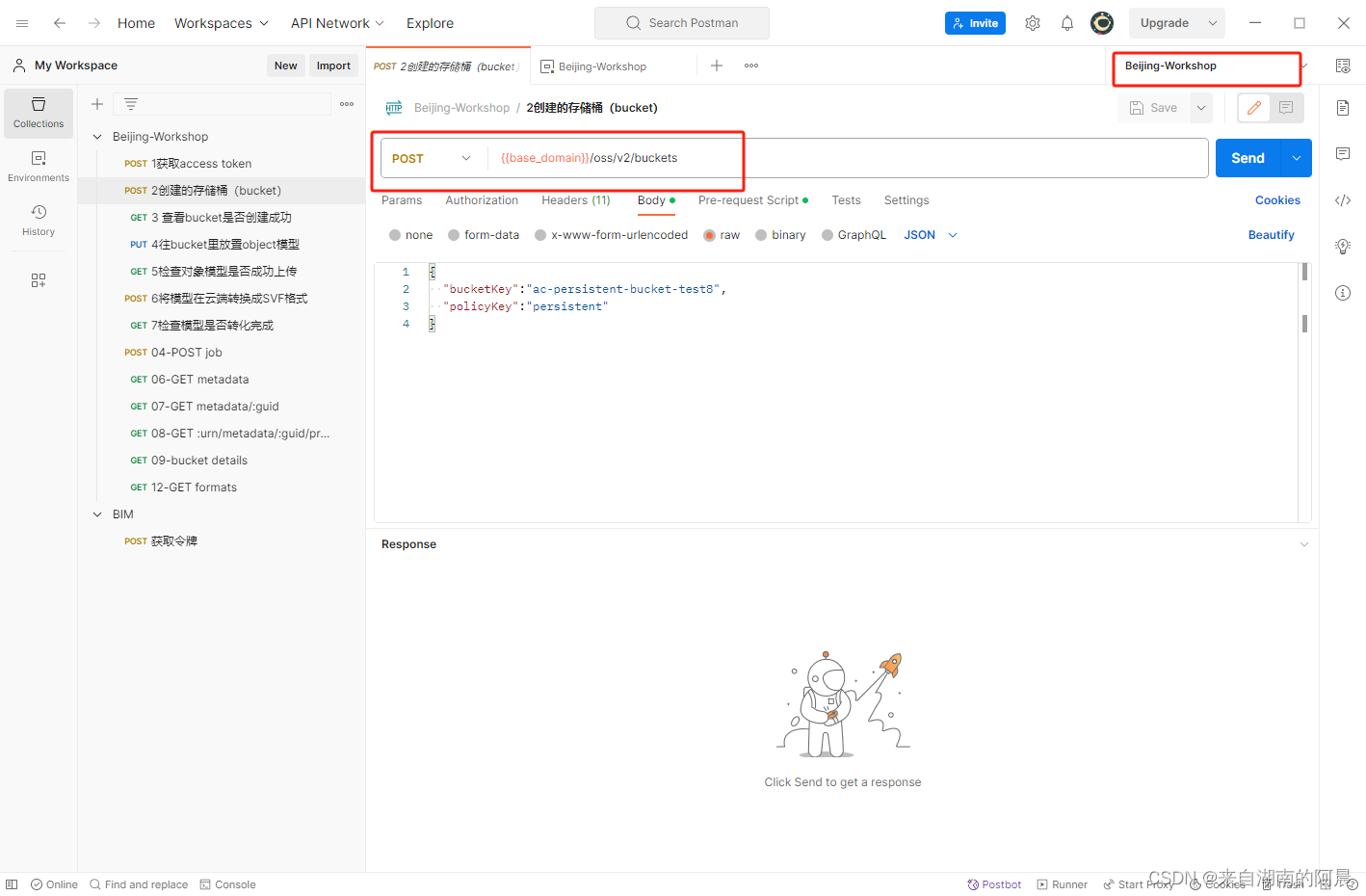Open the request Documentation panel

tap(1343, 108)
